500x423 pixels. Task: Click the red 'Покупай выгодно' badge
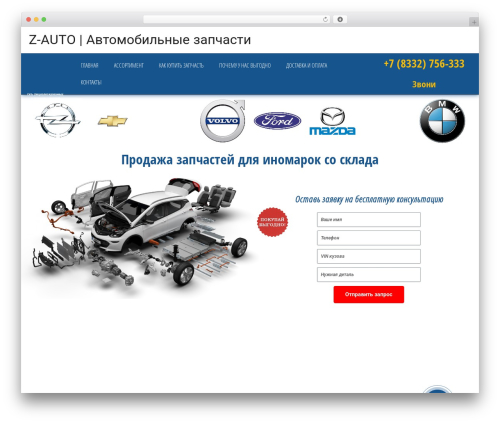(272, 222)
